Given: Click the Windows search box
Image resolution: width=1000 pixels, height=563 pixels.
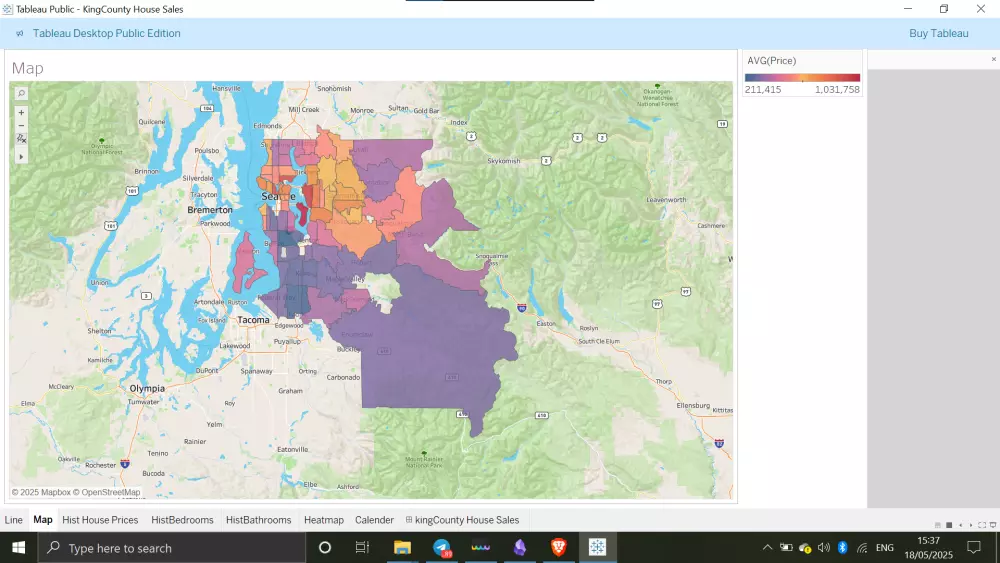Looking at the screenshot, I should tap(172, 548).
